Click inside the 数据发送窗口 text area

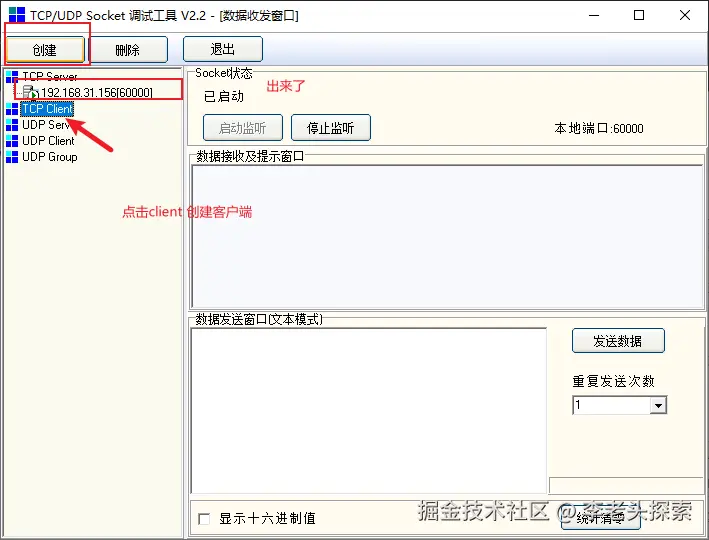tap(369, 411)
